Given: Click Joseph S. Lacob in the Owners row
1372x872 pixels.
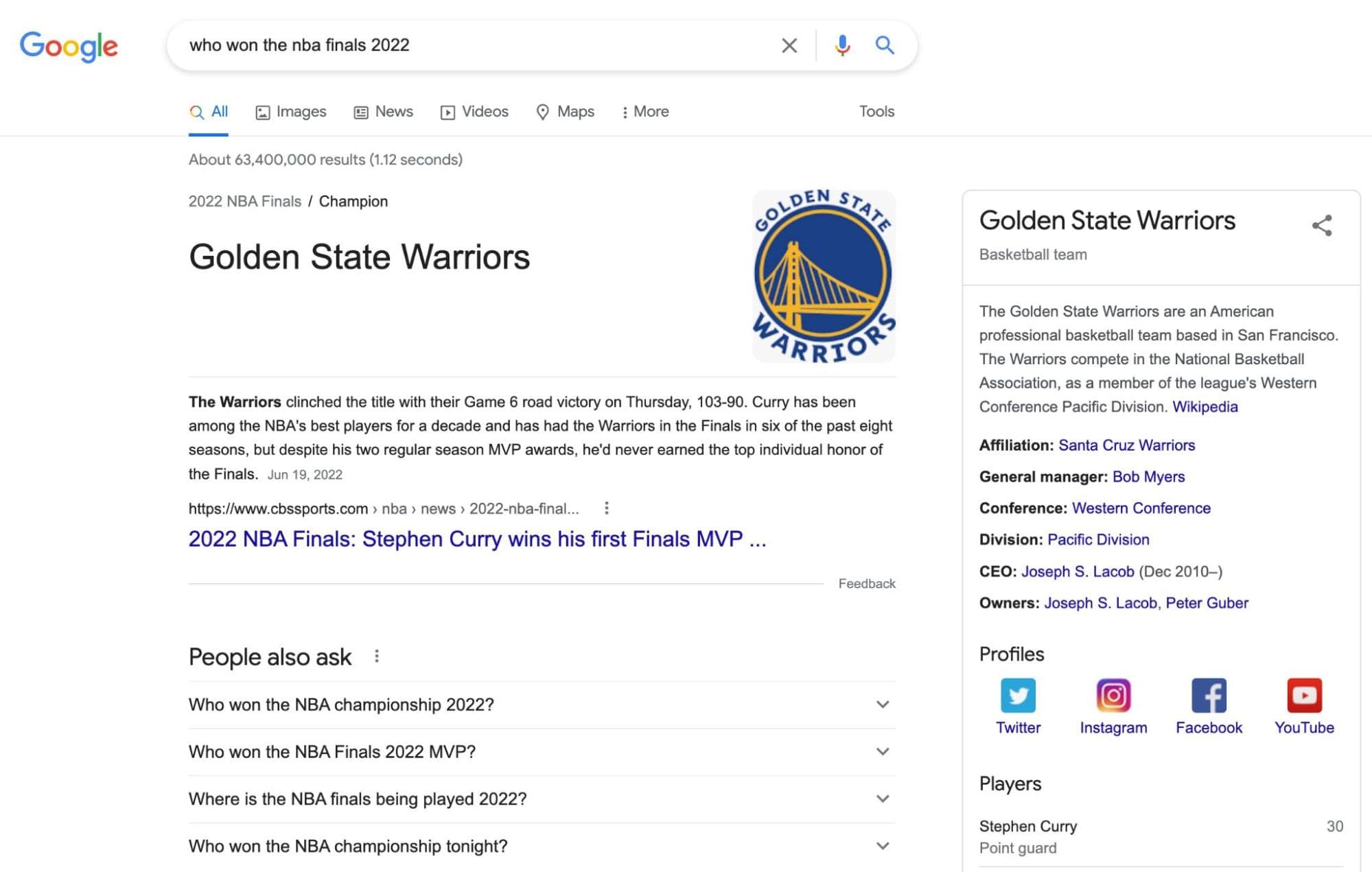Looking at the screenshot, I should pos(1100,603).
